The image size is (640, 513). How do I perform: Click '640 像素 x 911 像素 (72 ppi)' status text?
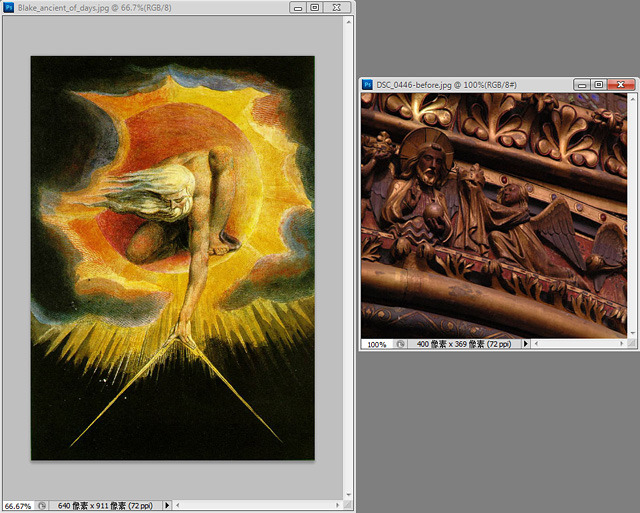pyautogui.click(x=105, y=506)
